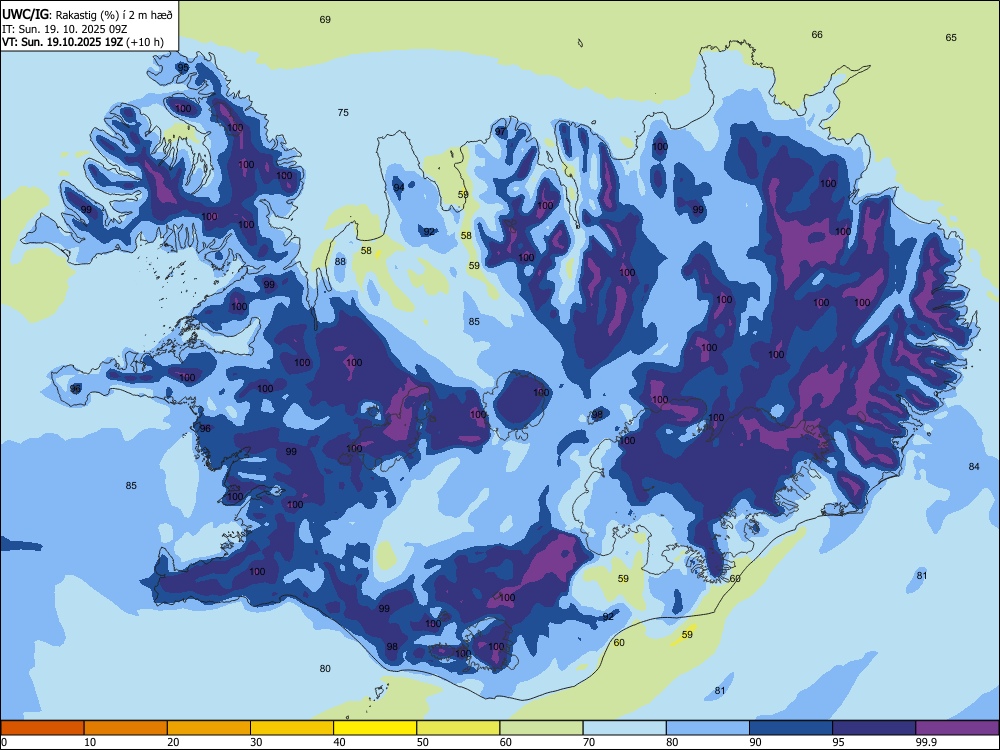Click the humidity value 80 off south coast
The image size is (1000, 750).
pos(325,668)
